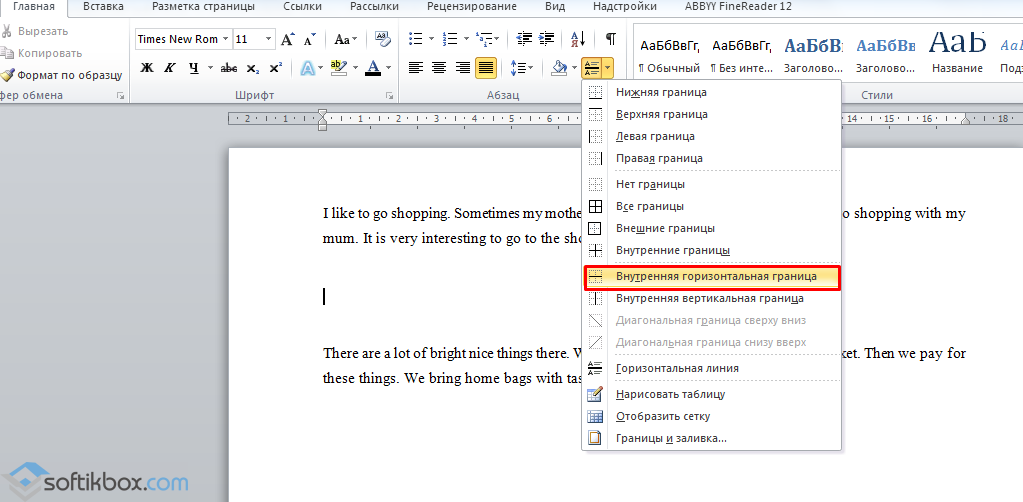This screenshot has height=502, width=1023.
Task: Open 'Границы и заливка...' dialog
Action: pyautogui.click(x=670, y=438)
